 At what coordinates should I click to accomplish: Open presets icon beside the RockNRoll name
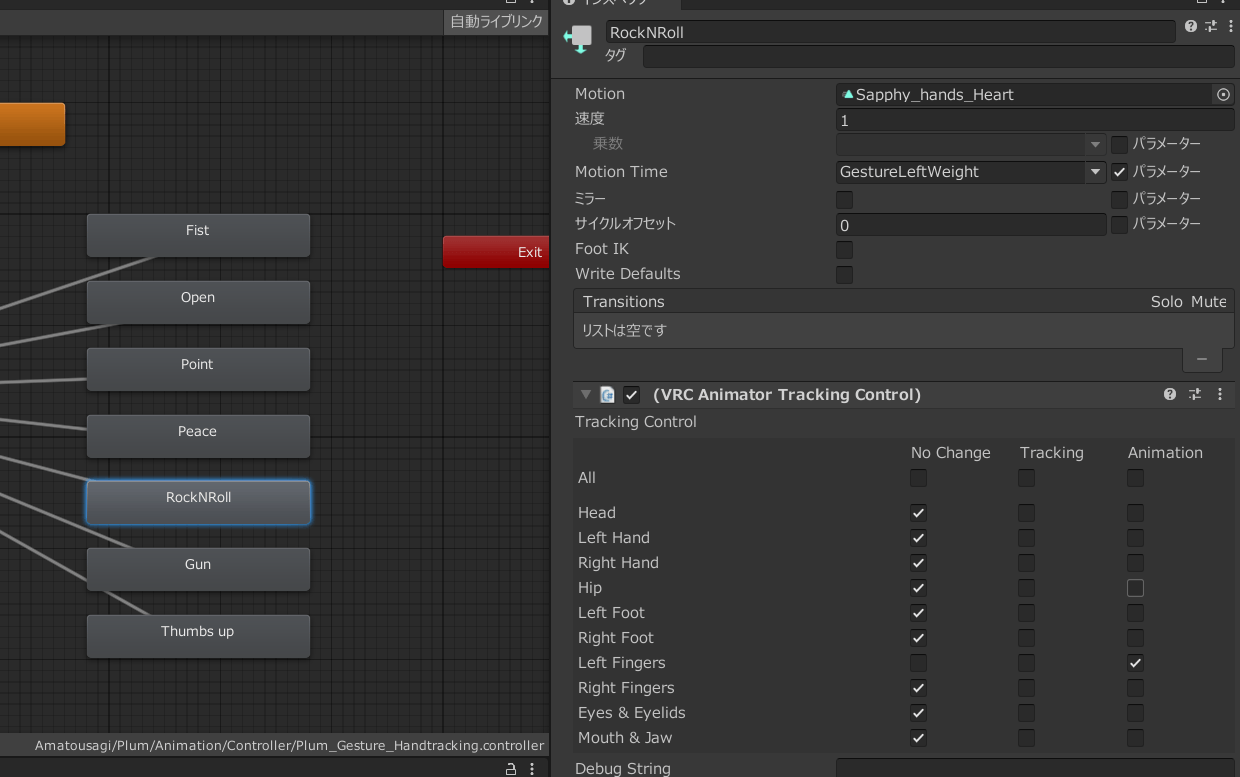coord(1211,27)
